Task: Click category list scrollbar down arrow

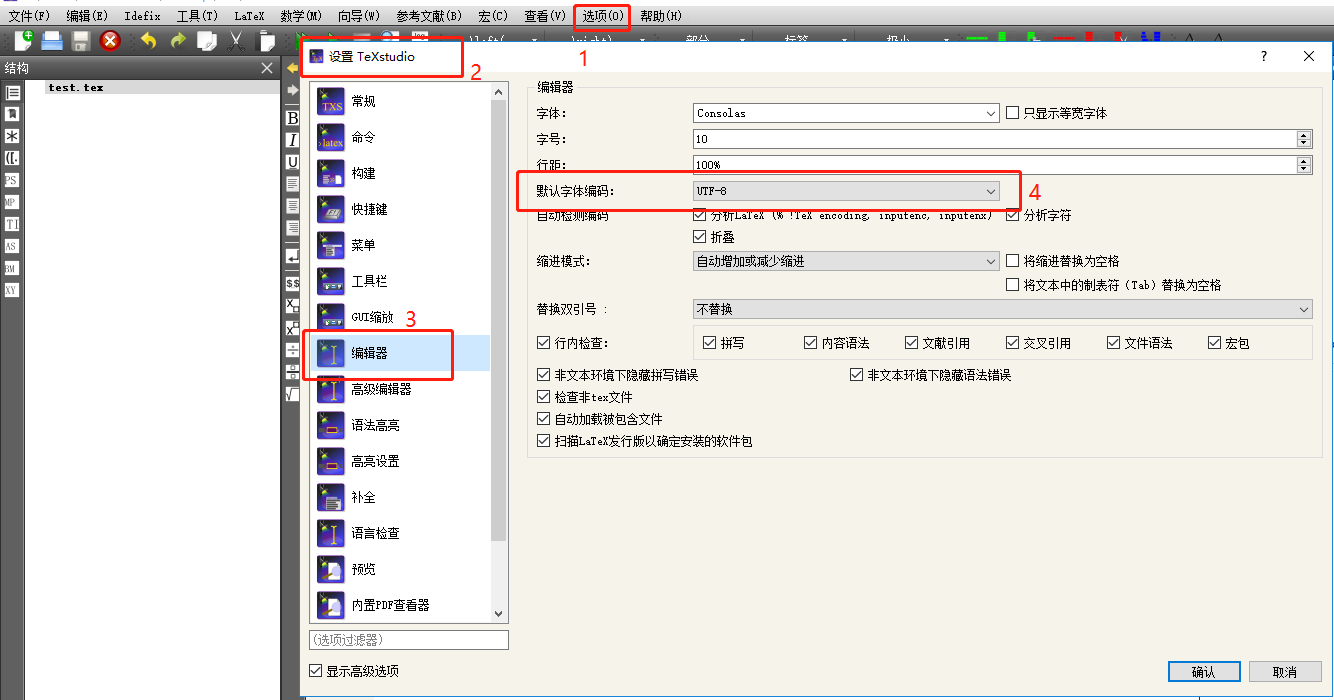Action: (x=499, y=614)
